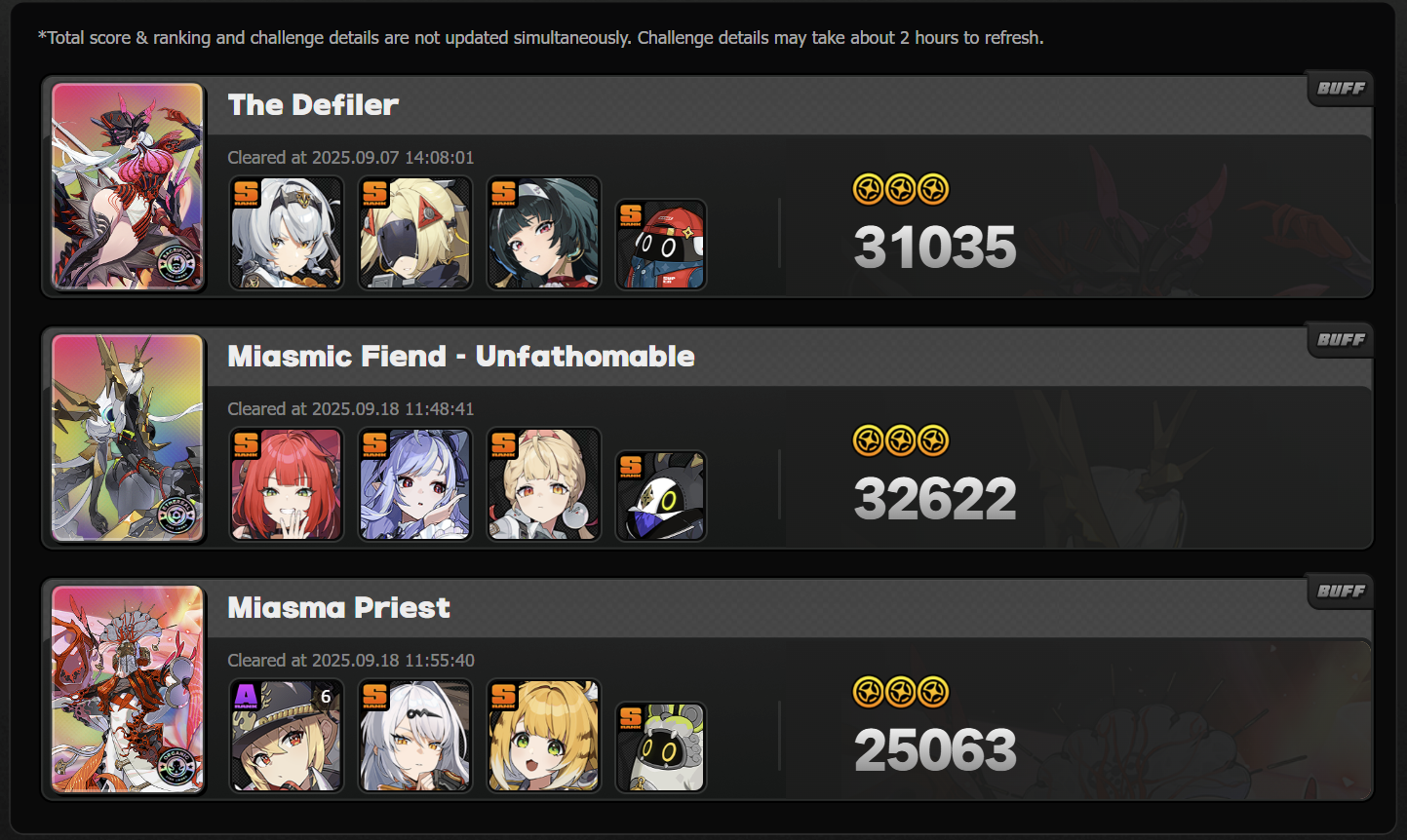Open Miasma Priest boss portrait

point(128,689)
